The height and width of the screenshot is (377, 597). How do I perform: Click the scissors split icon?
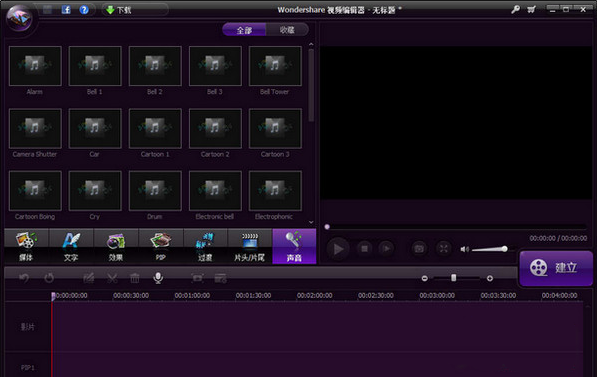pyautogui.click(x=112, y=278)
